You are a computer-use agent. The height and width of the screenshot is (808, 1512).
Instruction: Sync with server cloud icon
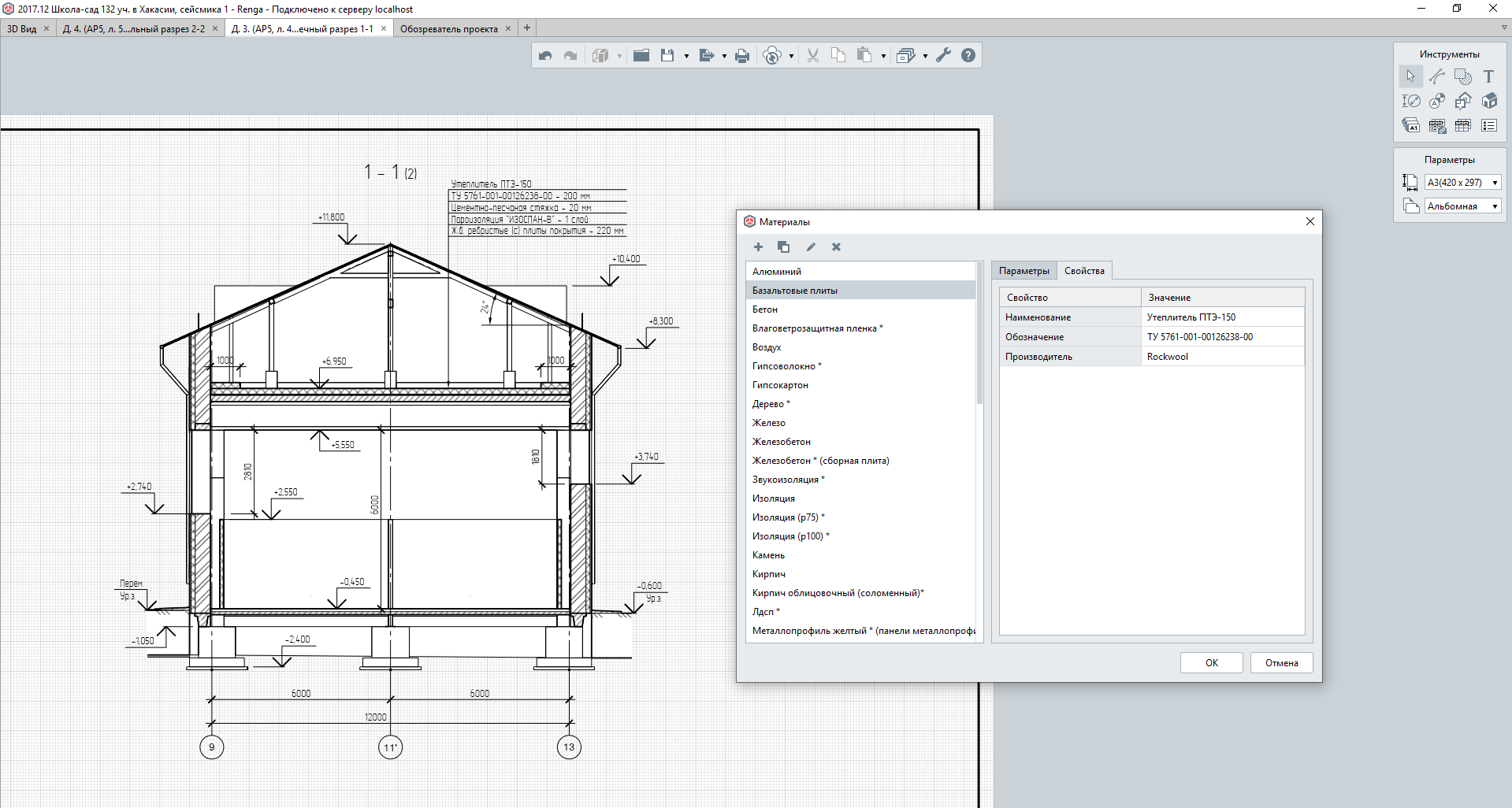pos(773,56)
